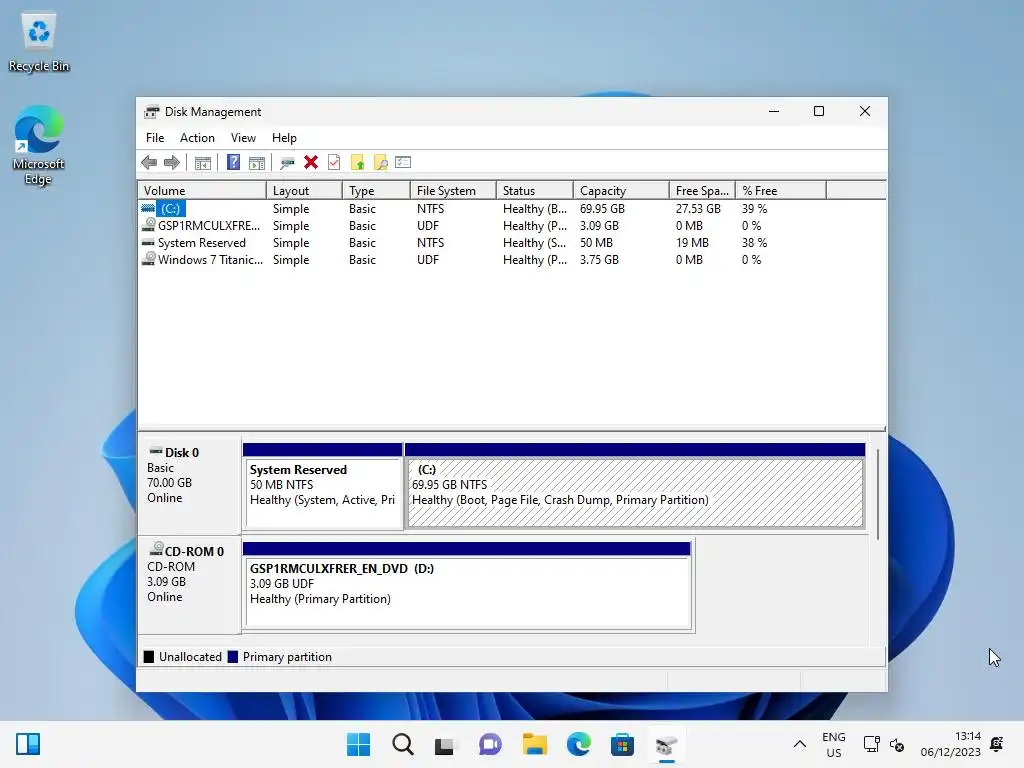The width and height of the screenshot is (1024, 768).
Task: Open taskbar Search magnifier
Action: [403, 744]
